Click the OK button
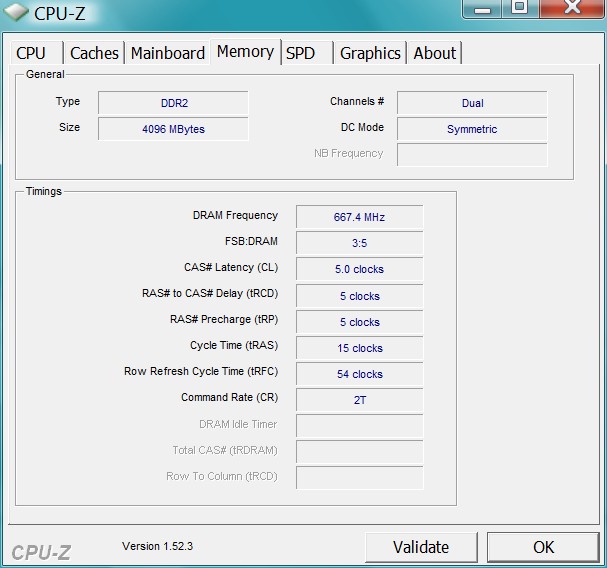 [x=543, y=547]
